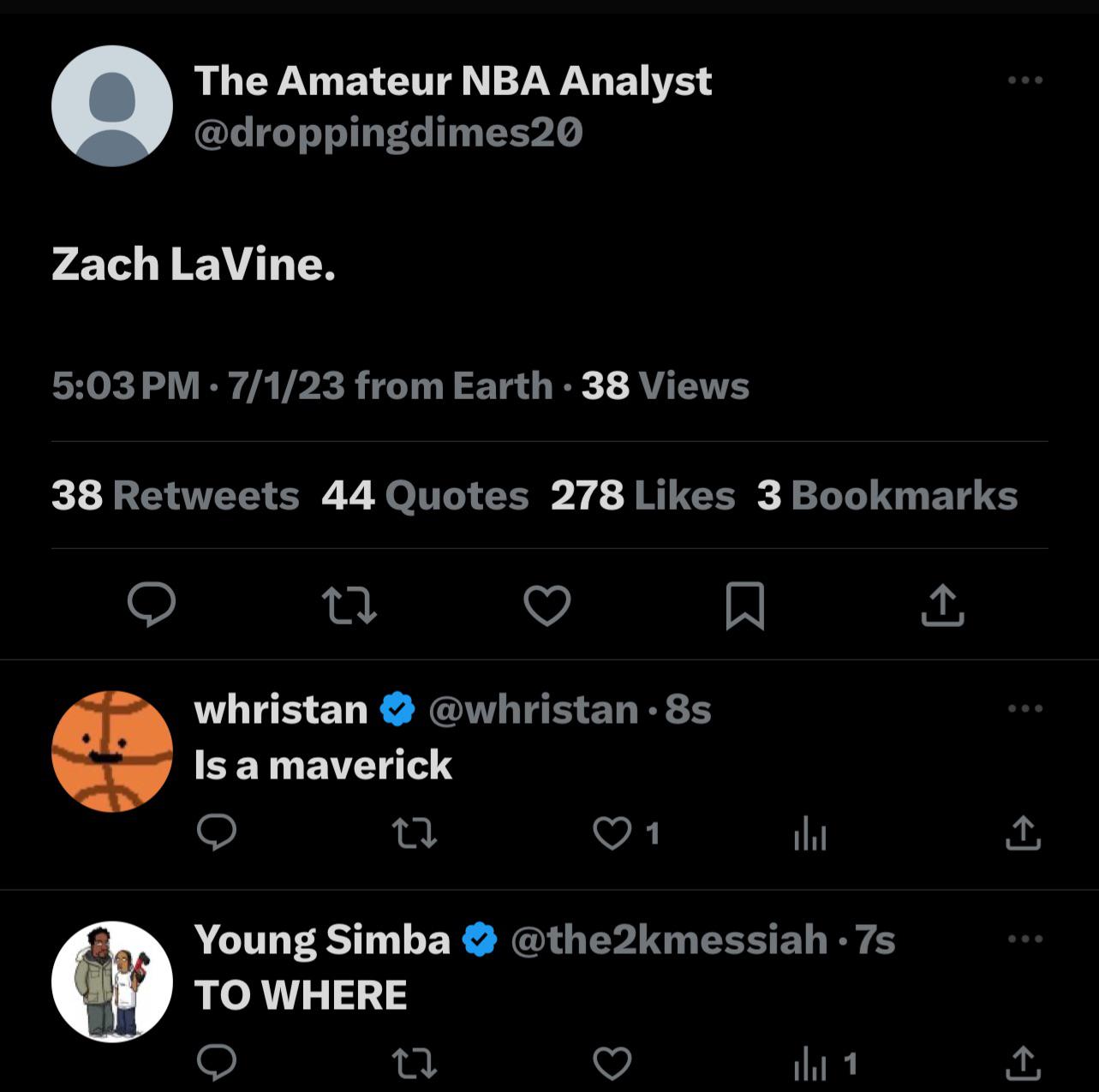This screenshot has height=1092, width=1099.
Task: Retweet whristan's "Is a maverick" reply
Action: tap(414, 832)
